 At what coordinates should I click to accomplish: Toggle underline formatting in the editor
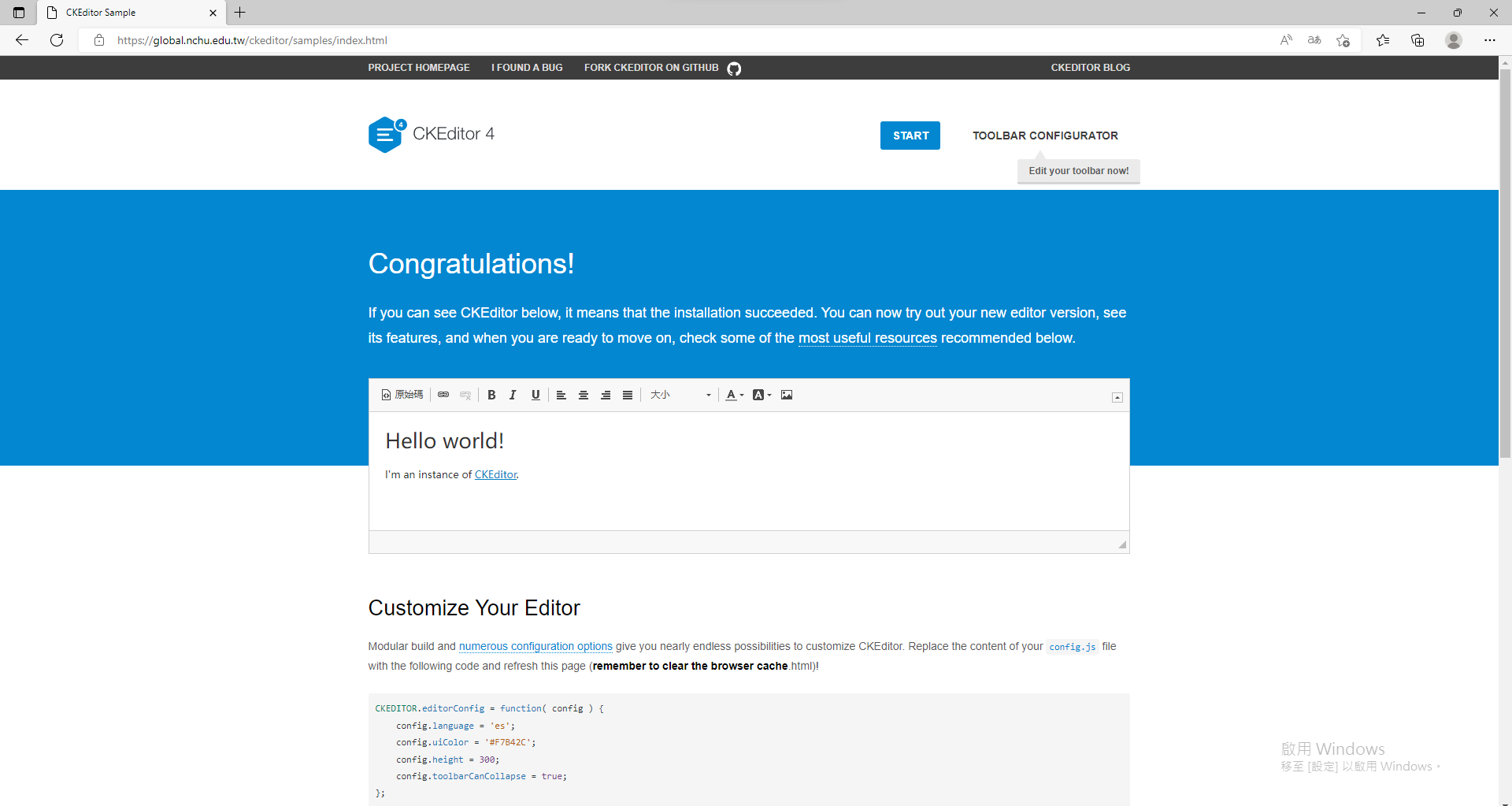pos(535,395)
